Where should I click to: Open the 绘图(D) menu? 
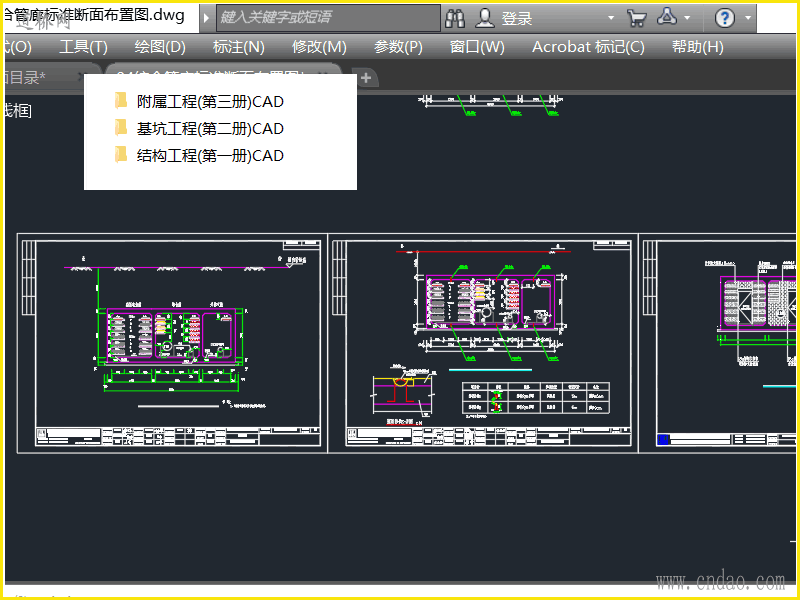(160, 47)
